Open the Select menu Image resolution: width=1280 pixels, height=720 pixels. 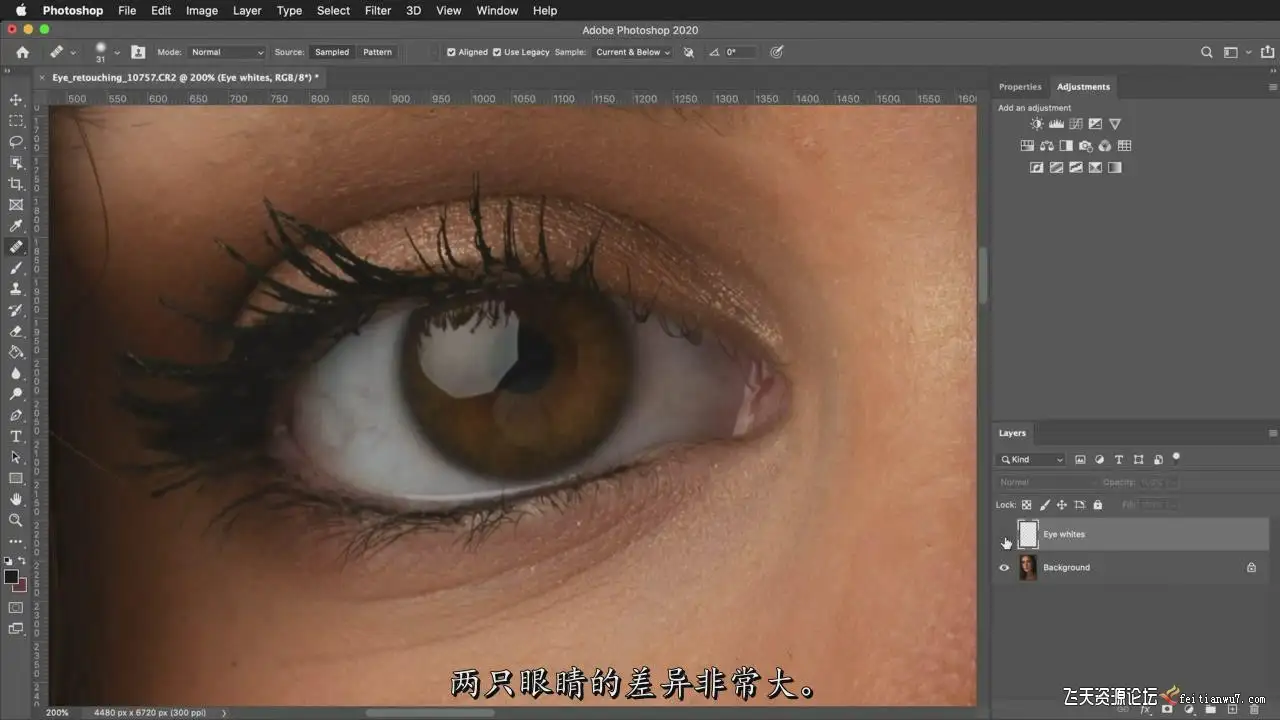(334, 10)
